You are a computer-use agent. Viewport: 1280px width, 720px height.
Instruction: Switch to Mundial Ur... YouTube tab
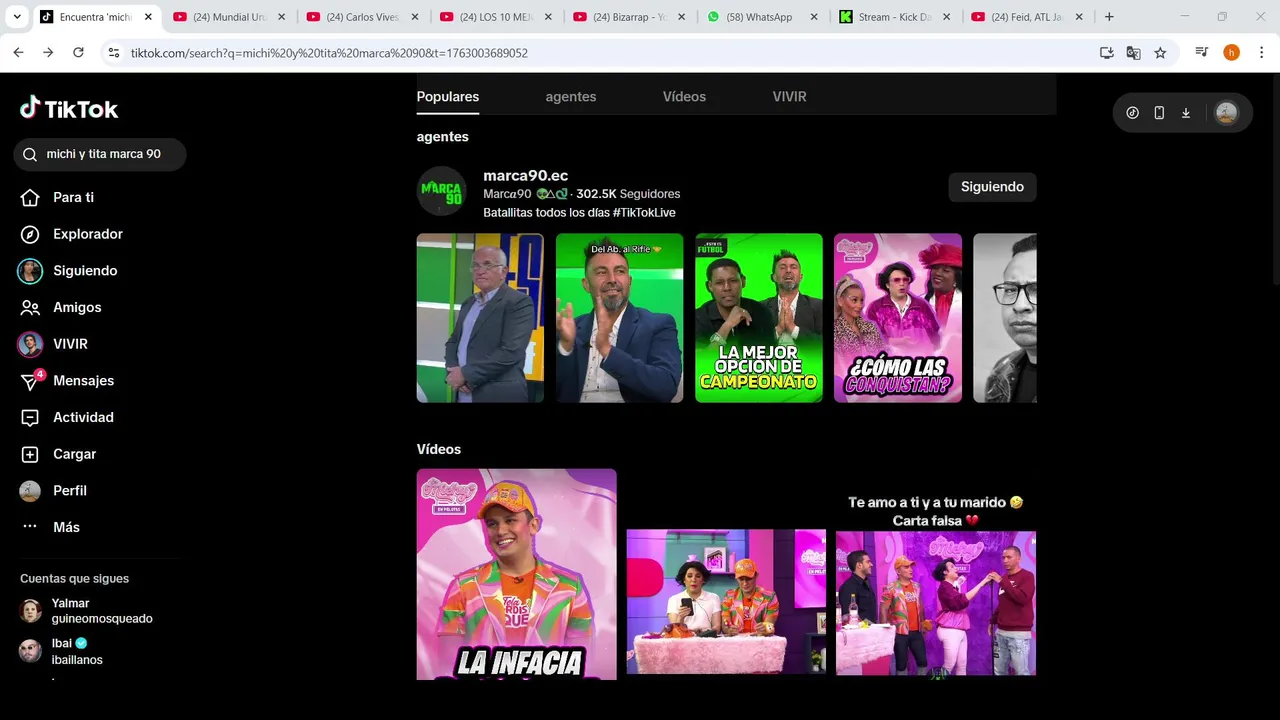pos(229,17)
